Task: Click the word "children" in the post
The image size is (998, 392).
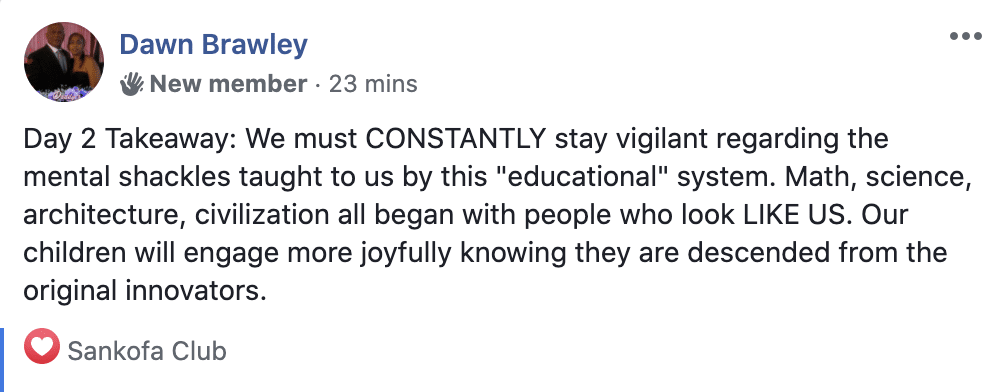Action: click(x=74, y=253)
